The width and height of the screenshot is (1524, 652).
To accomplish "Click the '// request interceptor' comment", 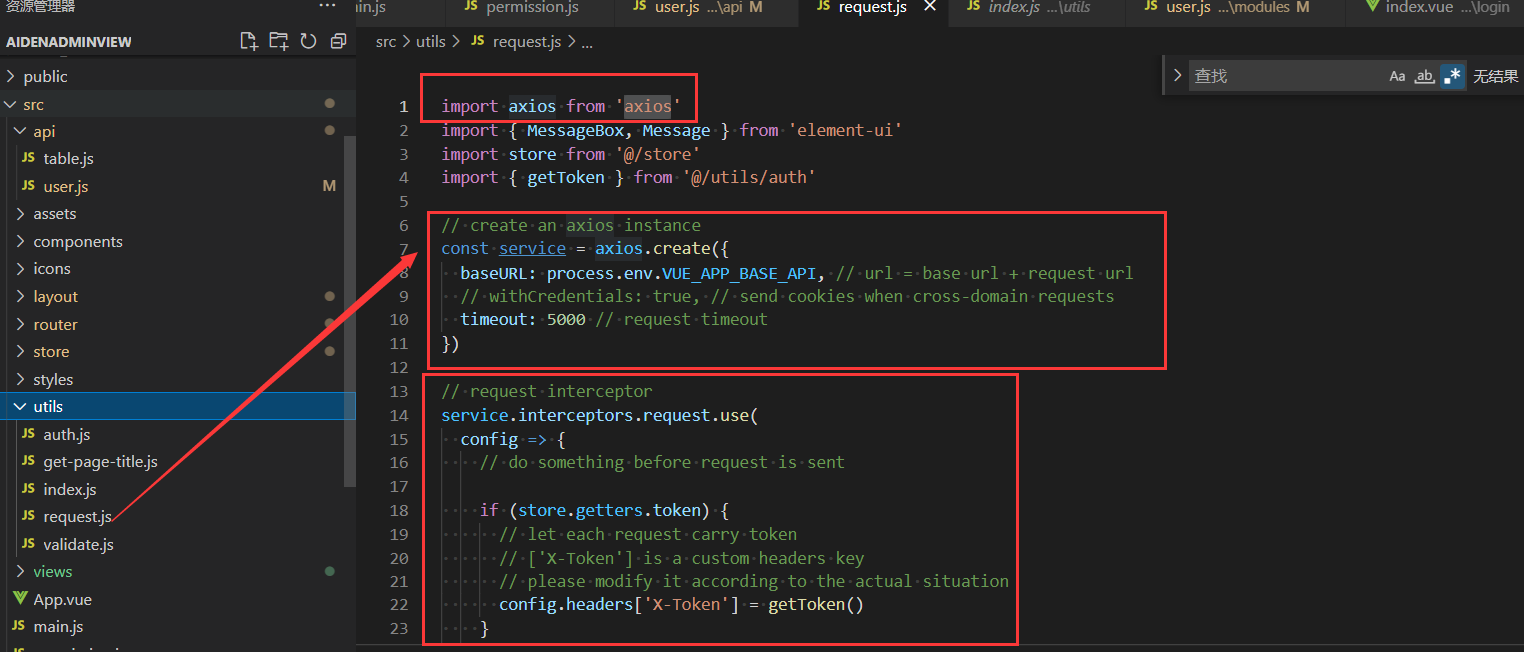I will click(x=547, y=391).
